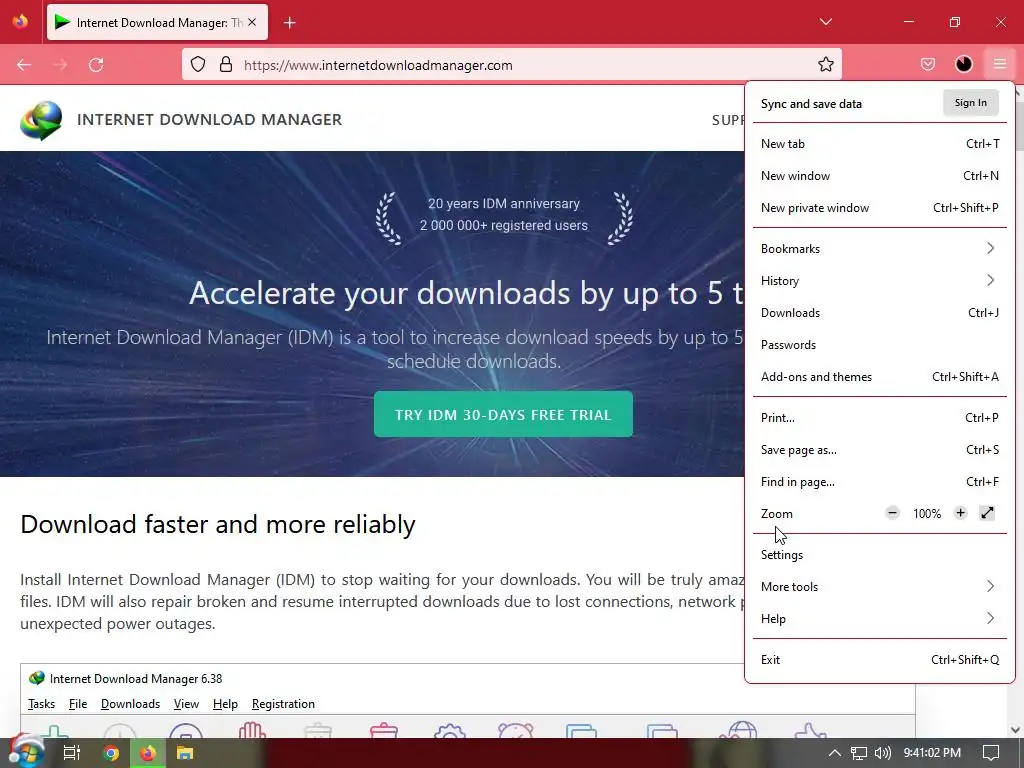Open the Pocket save icon
Screen dimensions: 1024x768
927,64
